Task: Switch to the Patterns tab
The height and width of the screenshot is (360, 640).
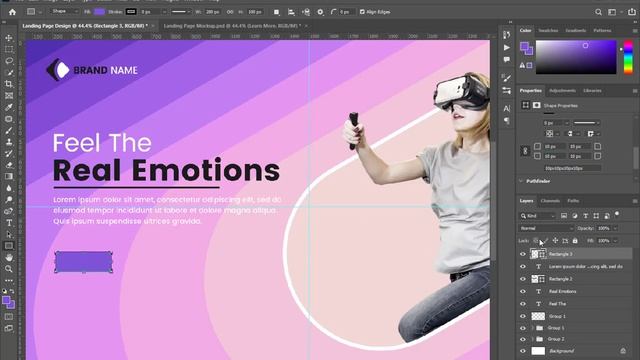Action: pyautogui.click(x=602, y=31)
